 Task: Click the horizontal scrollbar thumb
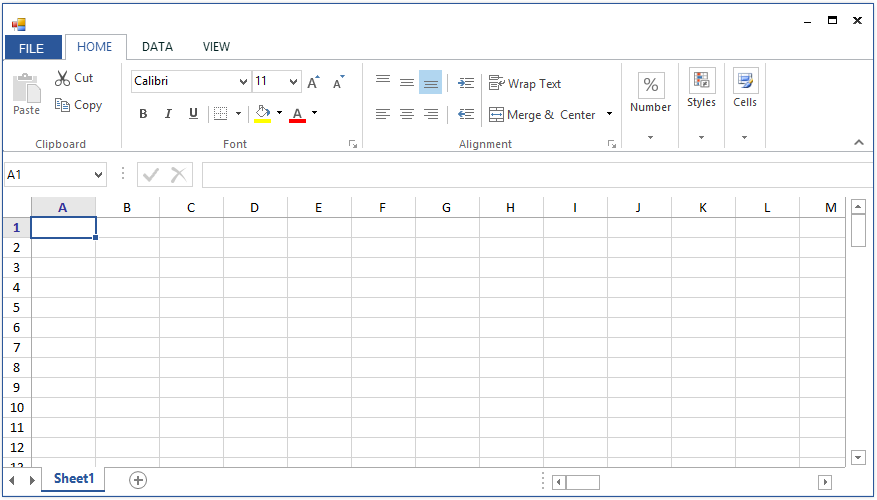tap(583, 482)
